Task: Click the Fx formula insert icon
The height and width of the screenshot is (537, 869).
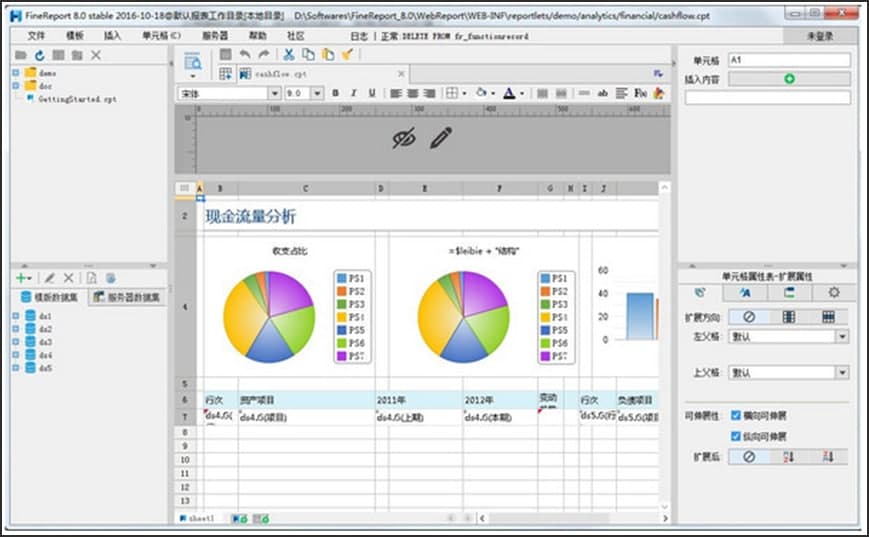Action: tap(640, 93)
